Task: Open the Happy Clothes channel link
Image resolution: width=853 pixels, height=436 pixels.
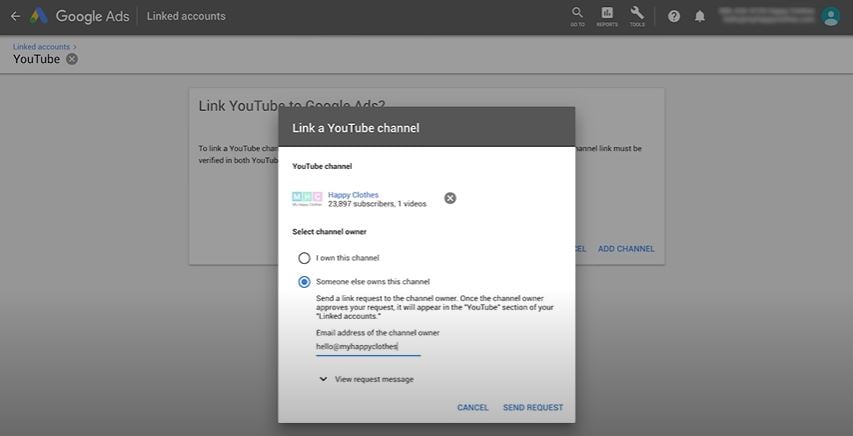Action: [x=353, y=195]
